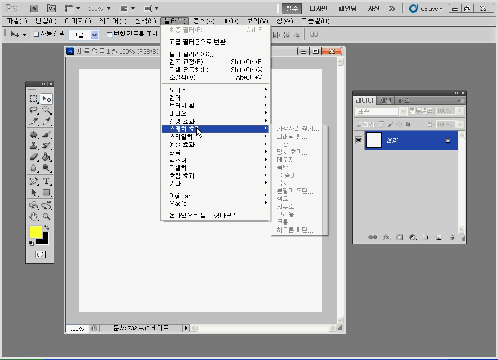498x360 pixels.
Task: Switch to the Design workspace
Action: pyautogui.click(x=318, y=9)
